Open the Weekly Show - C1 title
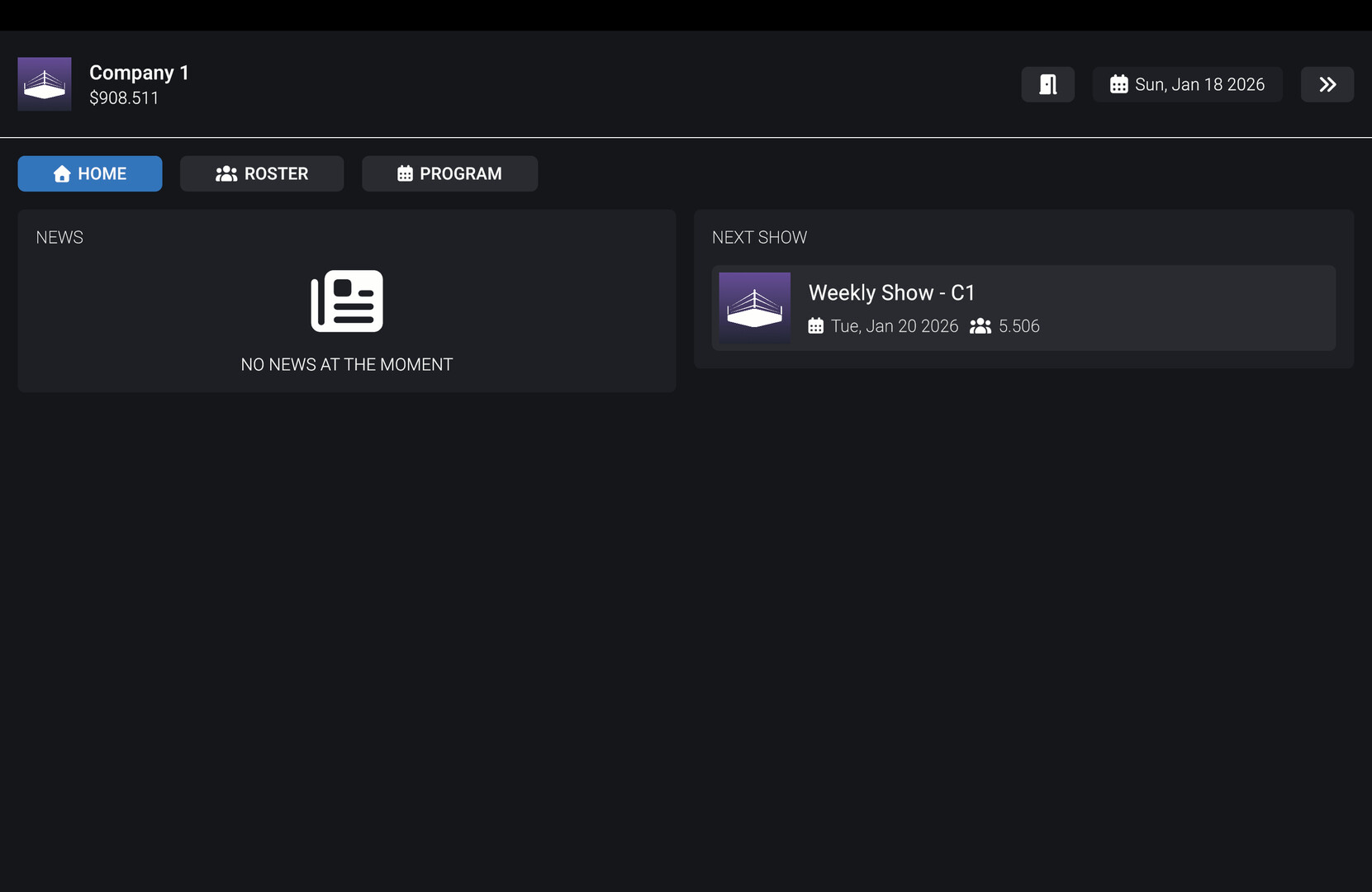This screenshot has height=892, width=1372. pyautogui.click(x=891, y=292)
